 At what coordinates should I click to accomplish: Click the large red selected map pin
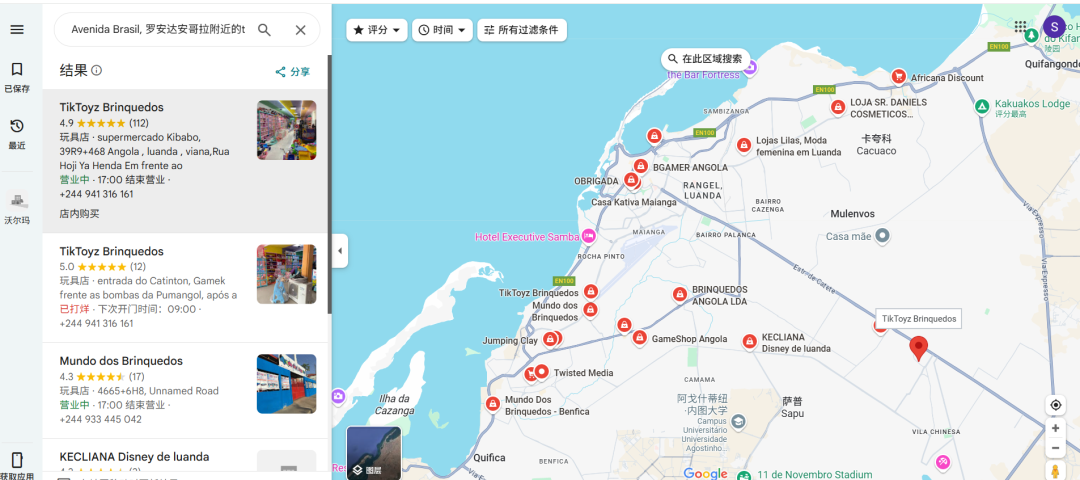click(x=918, y=348)
